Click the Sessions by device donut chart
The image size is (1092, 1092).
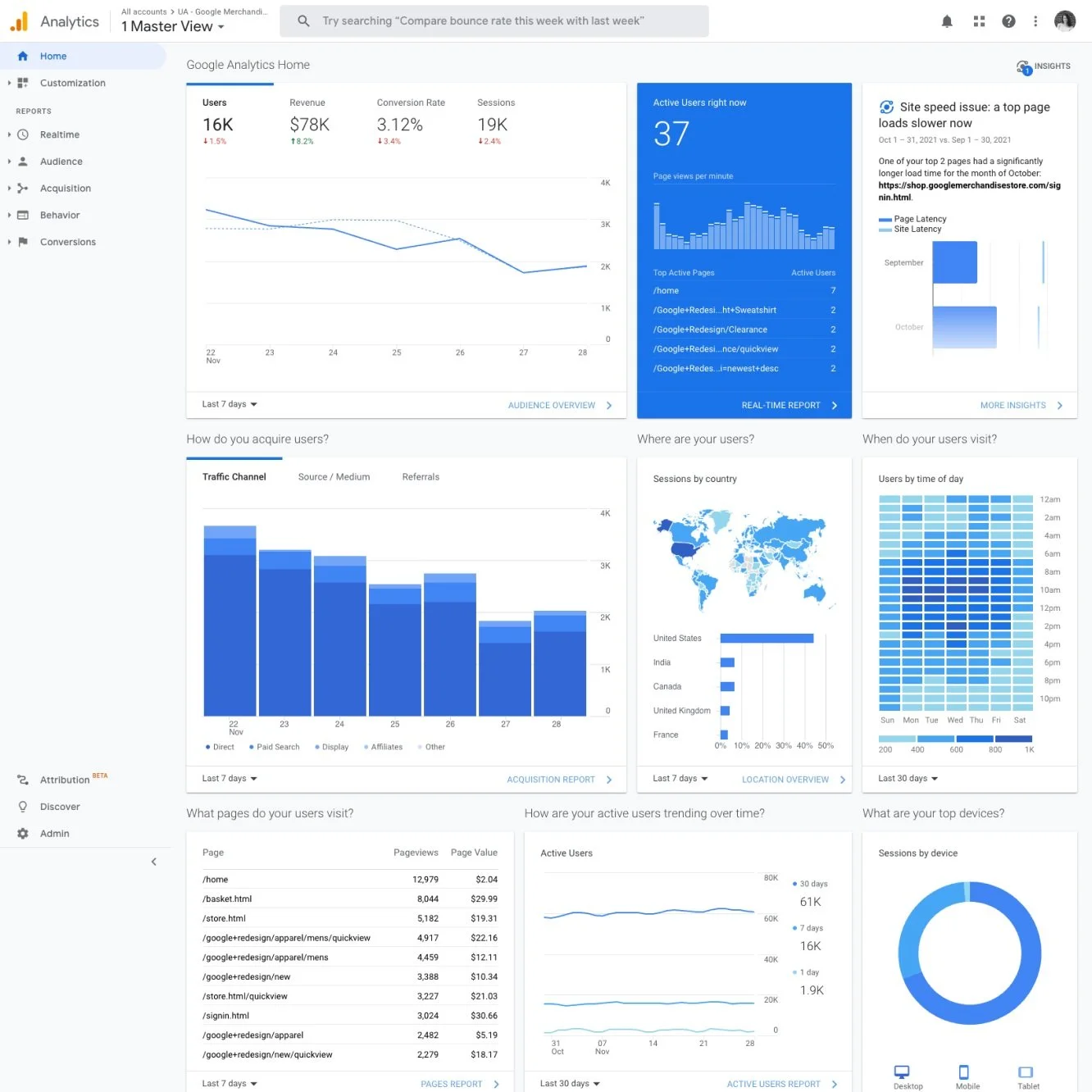point(970,953)
